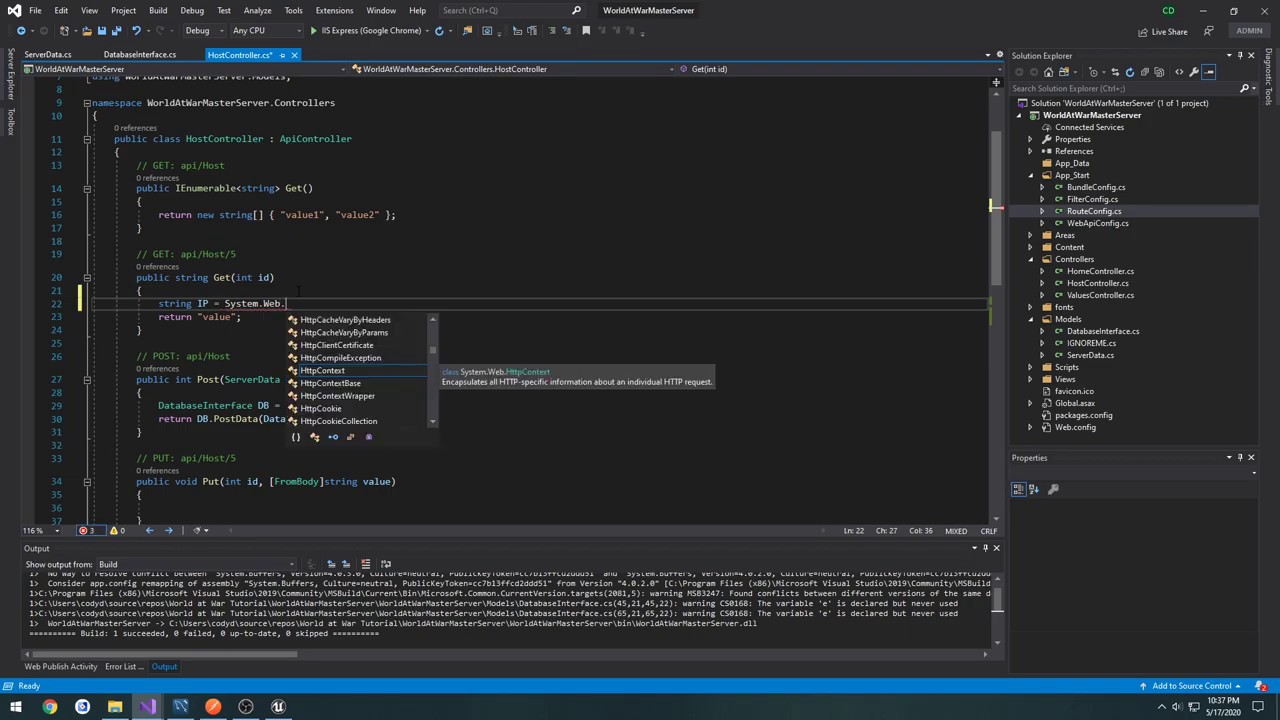The height and width of the screenshot is (720, 1280).
Task: Toggle auto-hide pin on Output panel
Action: (x=985, y=548)
